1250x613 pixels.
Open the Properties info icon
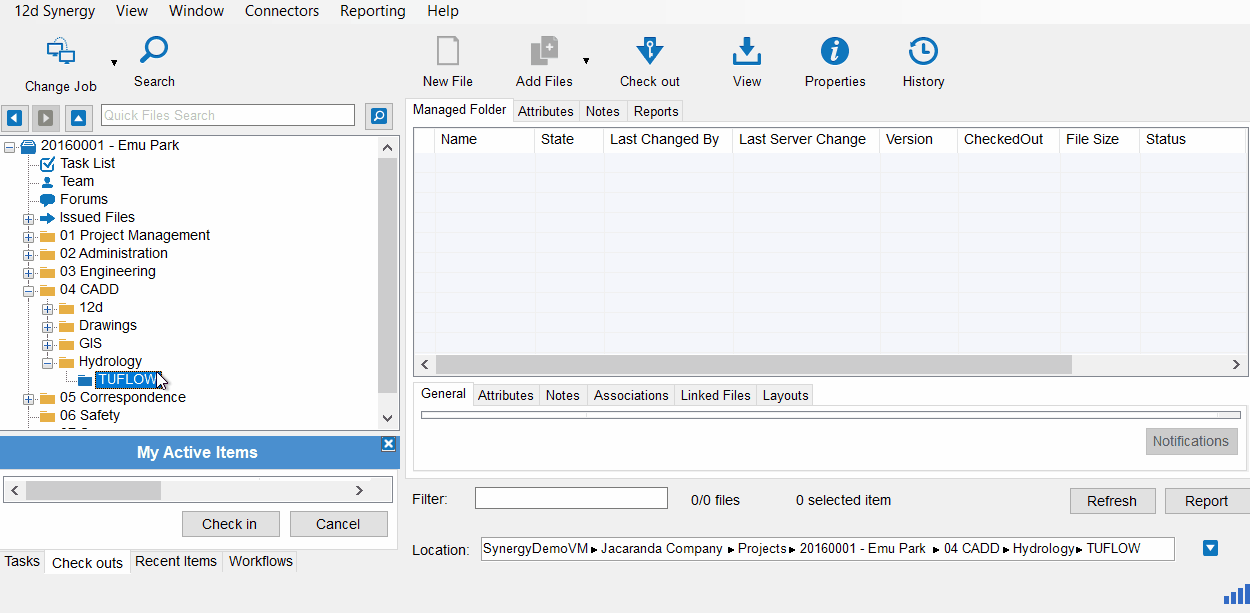[835, 52]
